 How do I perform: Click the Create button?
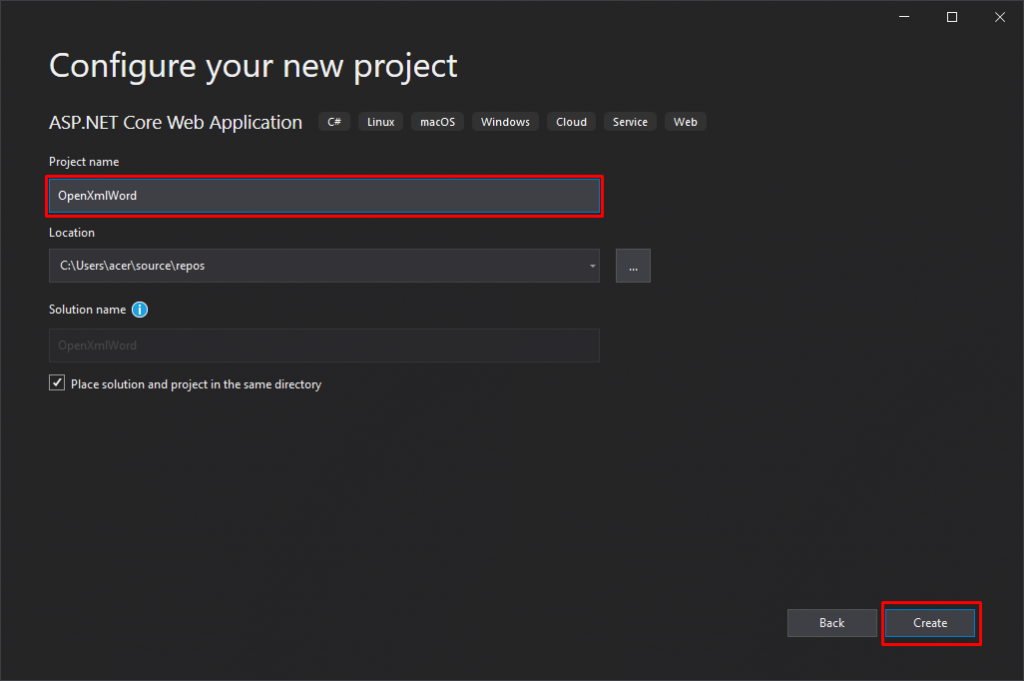(x=929, y=623)
